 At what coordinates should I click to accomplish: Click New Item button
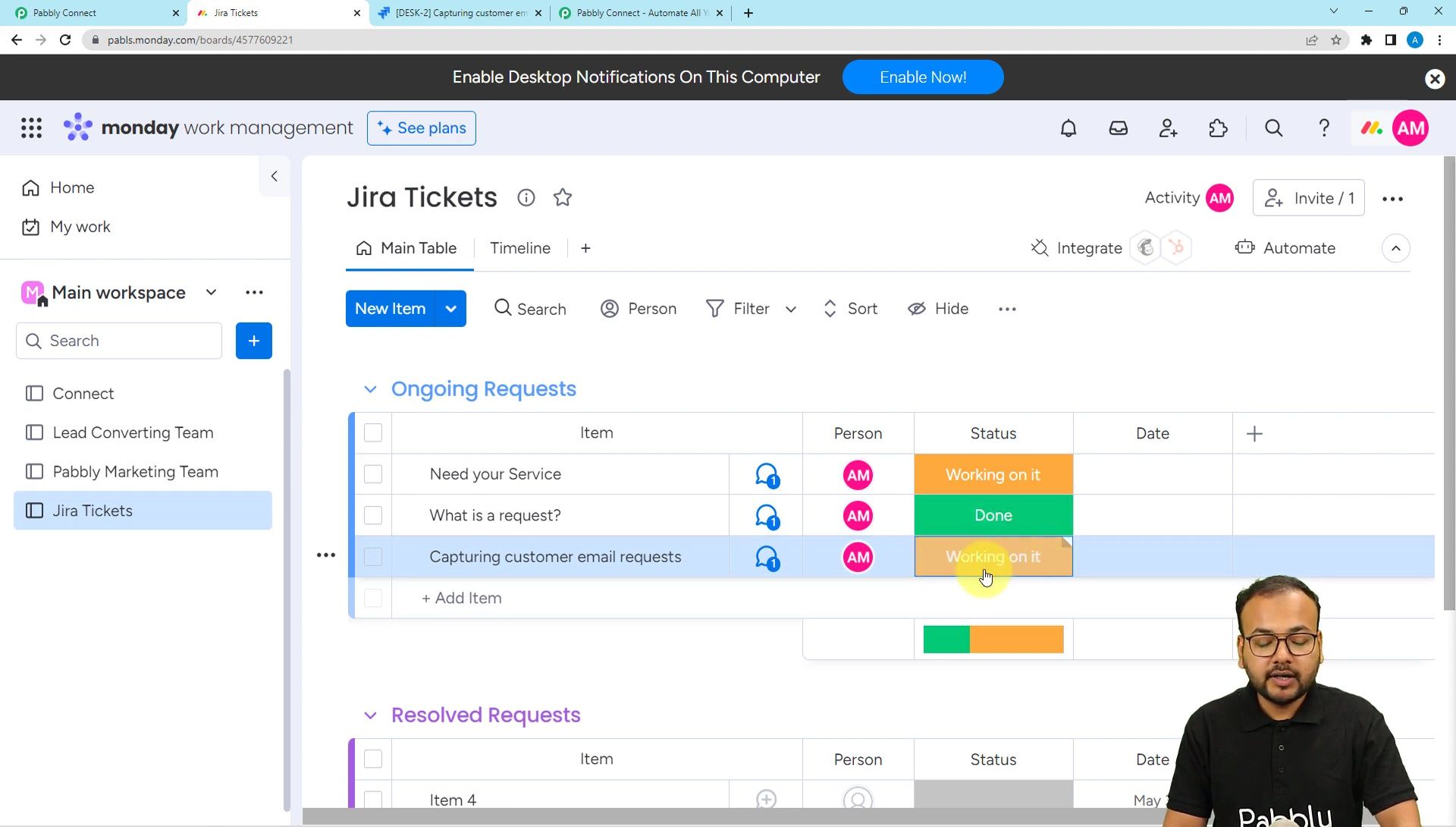pyautogui.click(x=391, y=309)
